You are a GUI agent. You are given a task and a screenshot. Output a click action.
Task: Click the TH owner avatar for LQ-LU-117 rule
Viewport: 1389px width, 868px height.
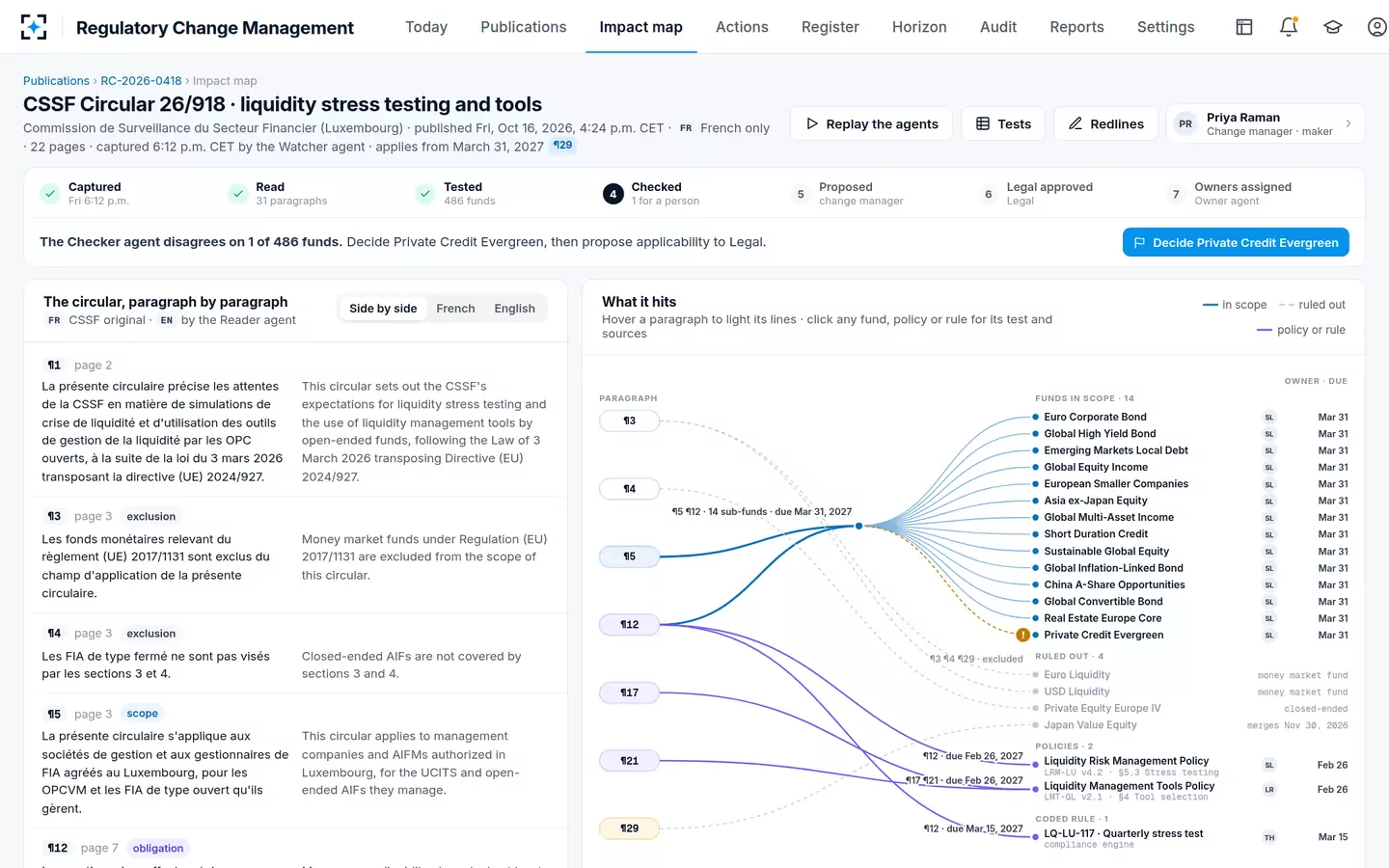coord(1269,837)
